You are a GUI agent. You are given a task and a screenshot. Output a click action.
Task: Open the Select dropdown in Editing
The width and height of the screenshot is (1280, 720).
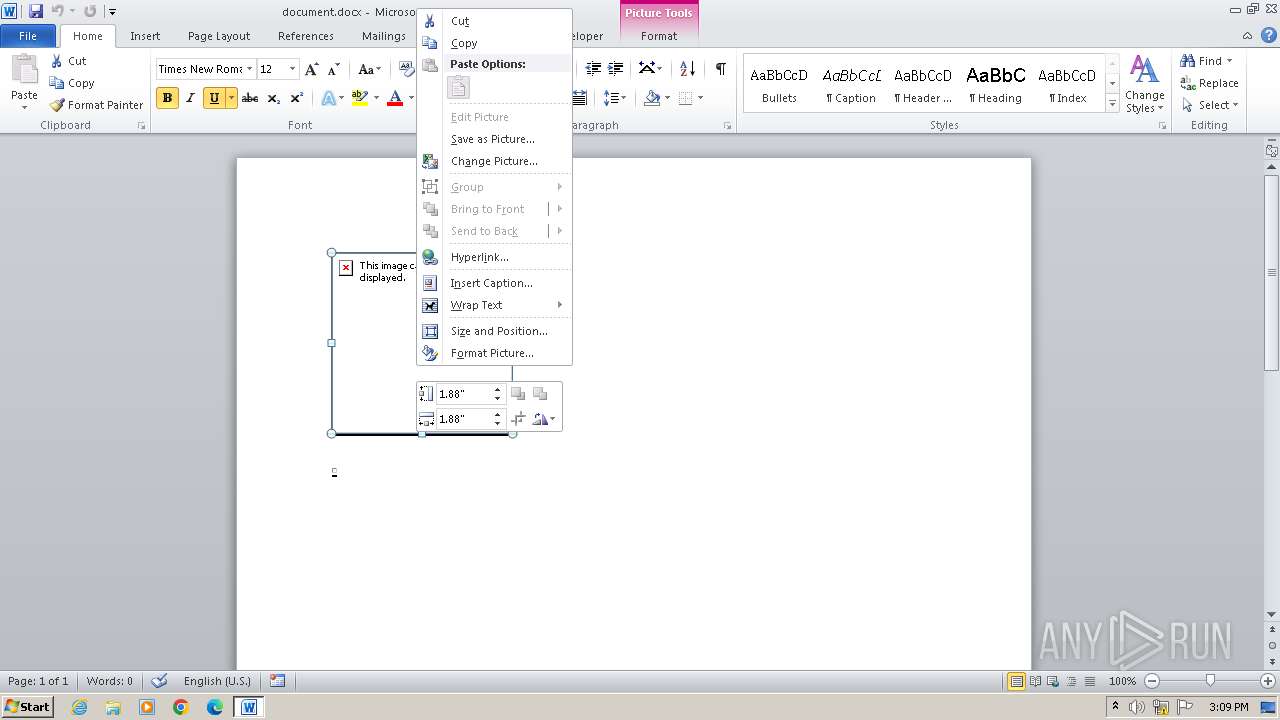1210,105
